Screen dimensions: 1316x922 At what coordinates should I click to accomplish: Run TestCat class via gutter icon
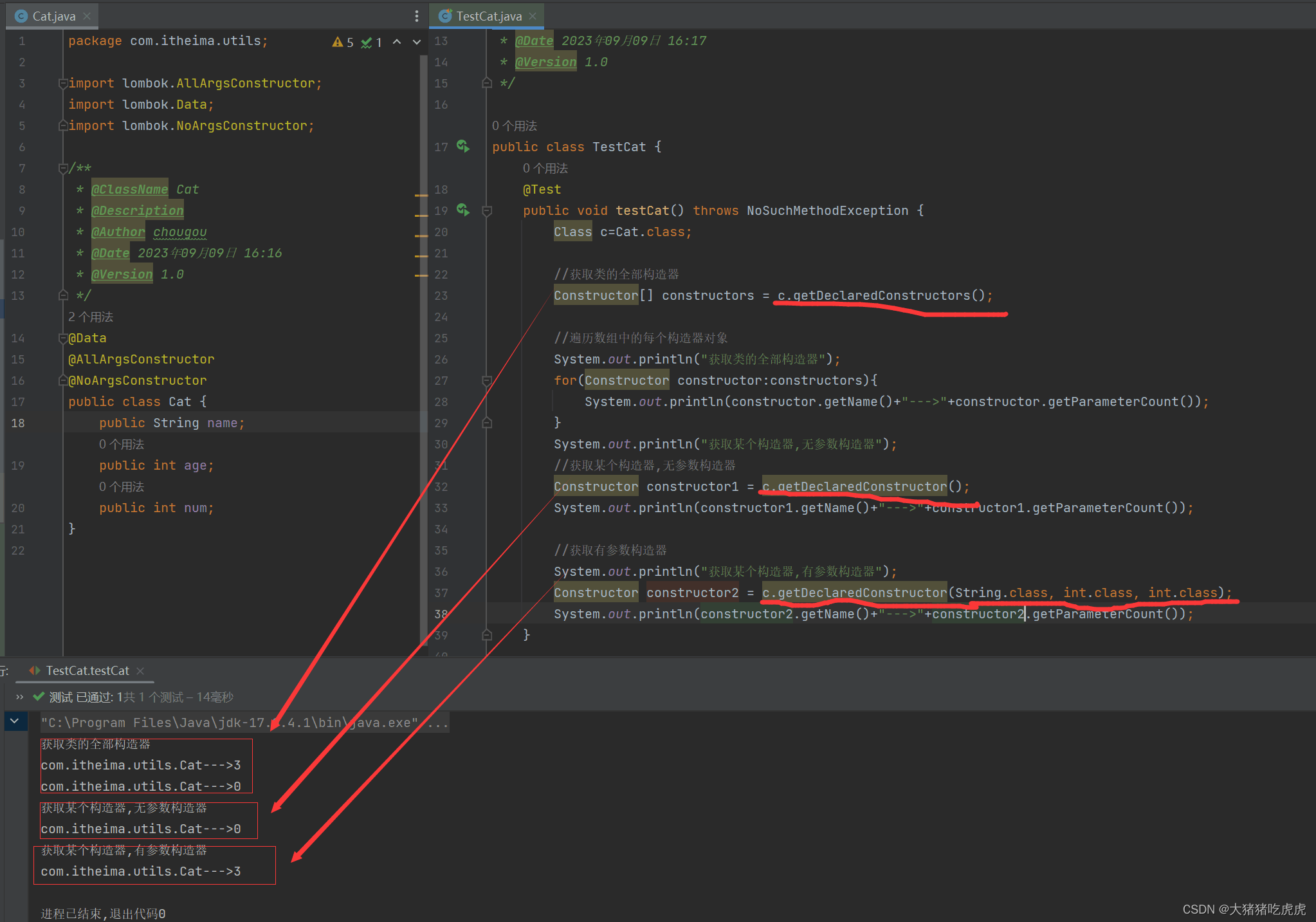(462, 146)
